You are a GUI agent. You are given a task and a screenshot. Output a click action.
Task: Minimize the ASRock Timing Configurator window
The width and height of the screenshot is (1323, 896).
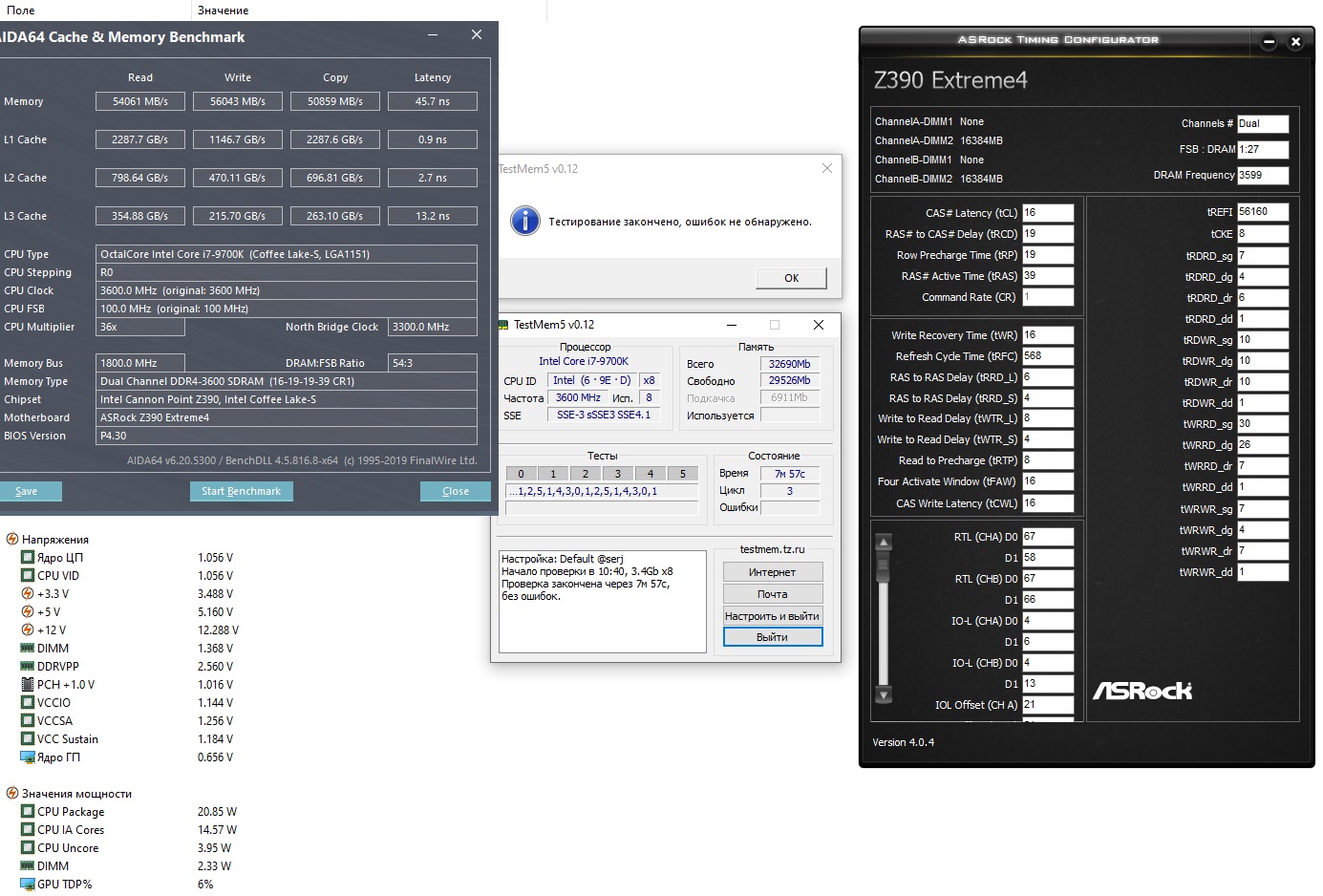pos(1269,41)
